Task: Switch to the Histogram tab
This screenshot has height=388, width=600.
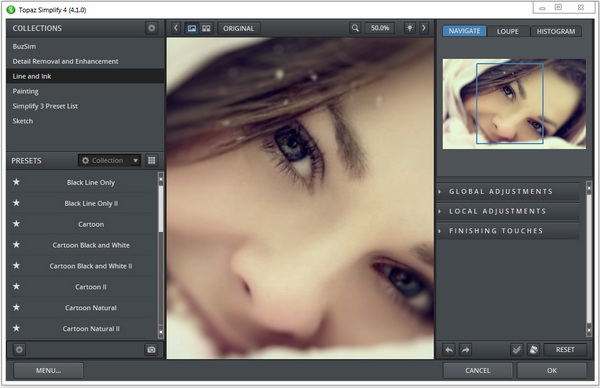Action: pos(556,31)
